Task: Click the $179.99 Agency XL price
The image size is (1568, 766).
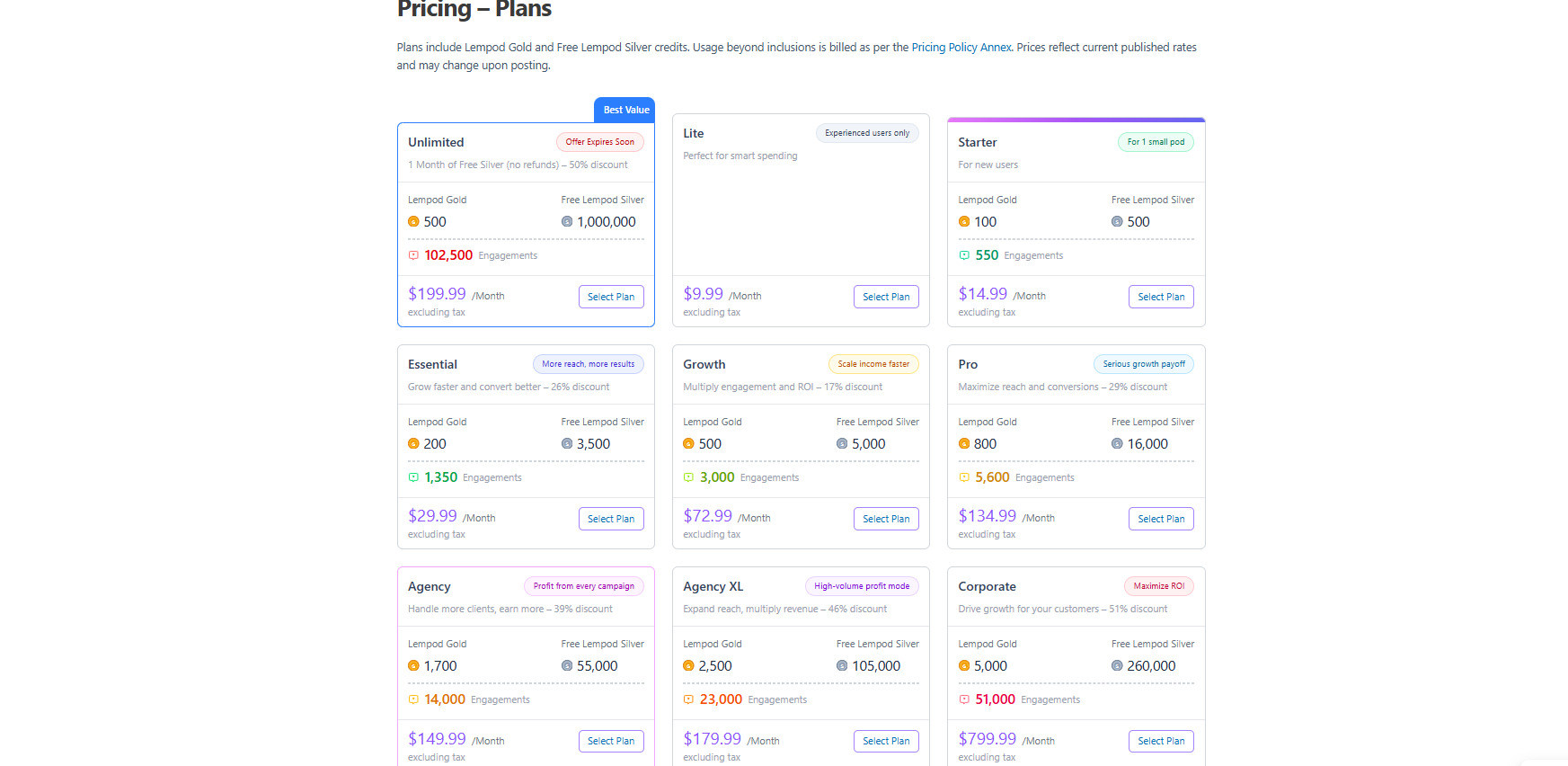Action: point(712,739)
